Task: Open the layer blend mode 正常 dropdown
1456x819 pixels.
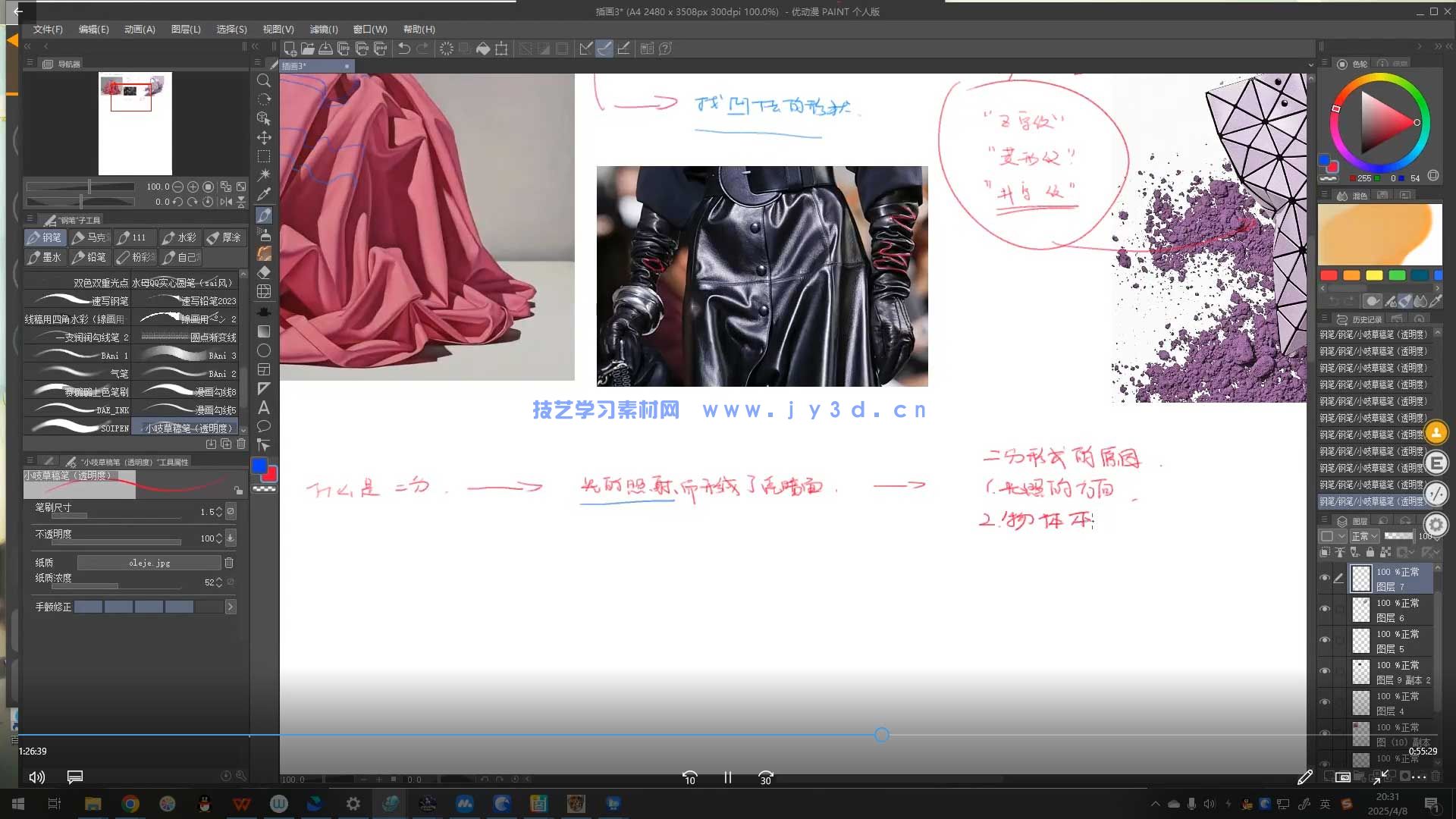Action: [1363, 535]
